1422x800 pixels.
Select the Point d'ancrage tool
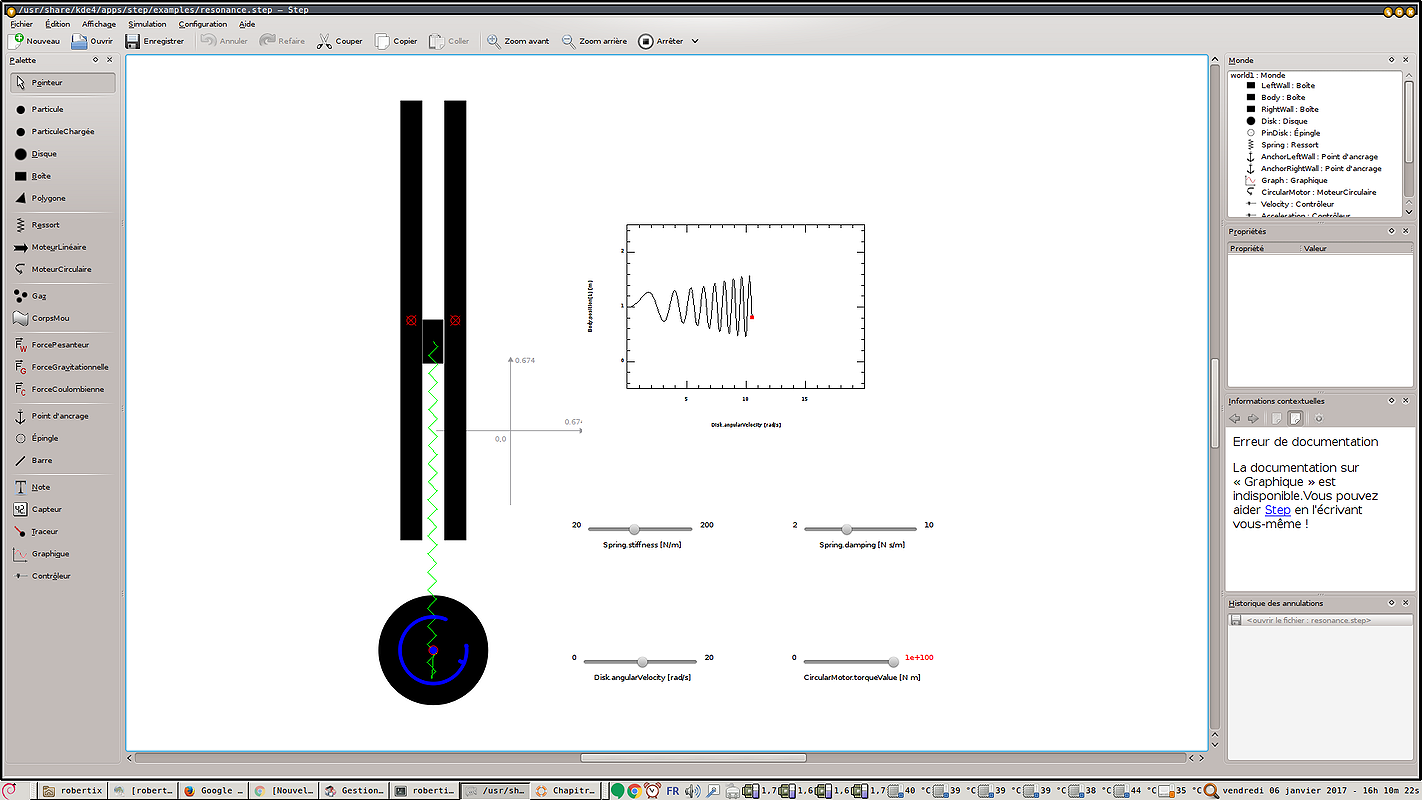pos(62,416)
